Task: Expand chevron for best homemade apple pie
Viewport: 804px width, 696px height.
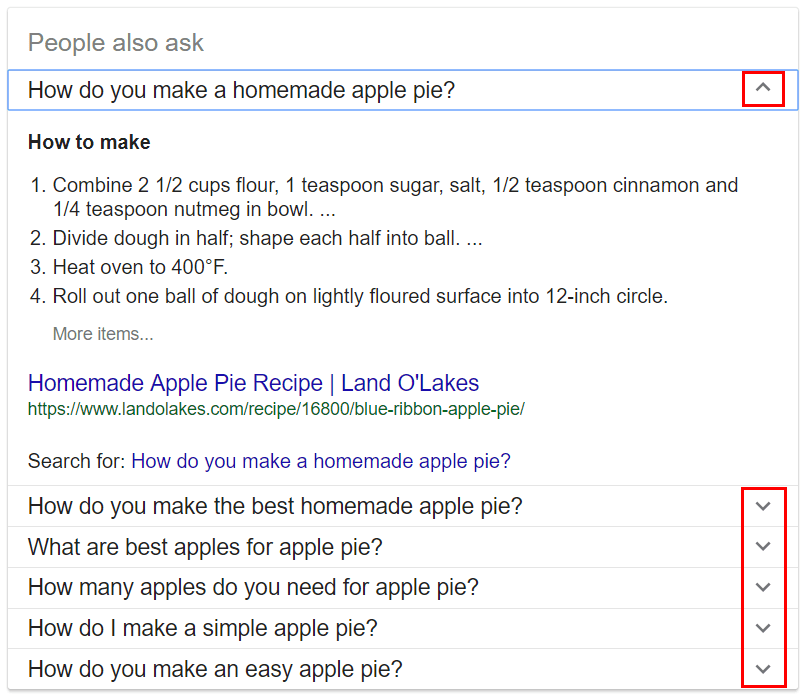Action: (x=763, y=506)
